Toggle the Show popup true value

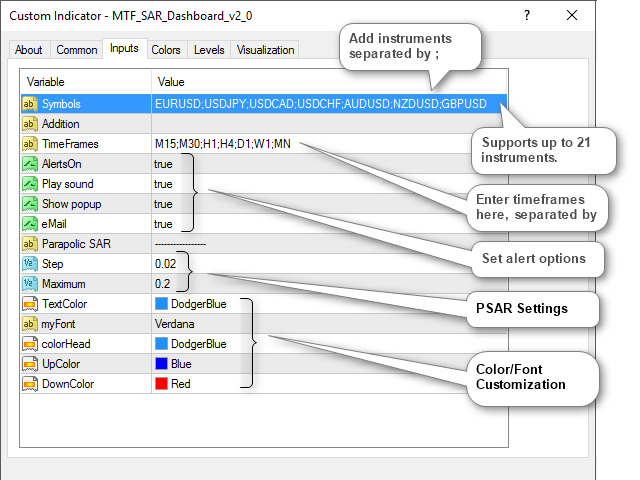click(x=163, y=204)
